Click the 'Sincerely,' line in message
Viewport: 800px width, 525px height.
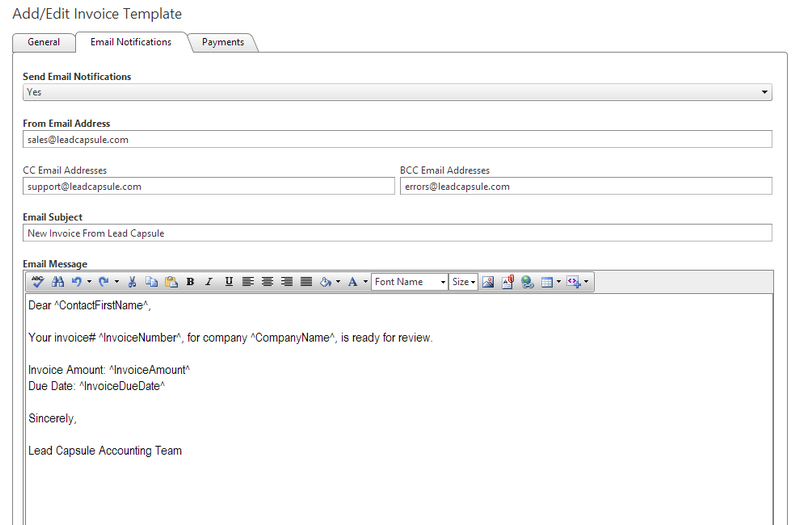tap(53, 418)
